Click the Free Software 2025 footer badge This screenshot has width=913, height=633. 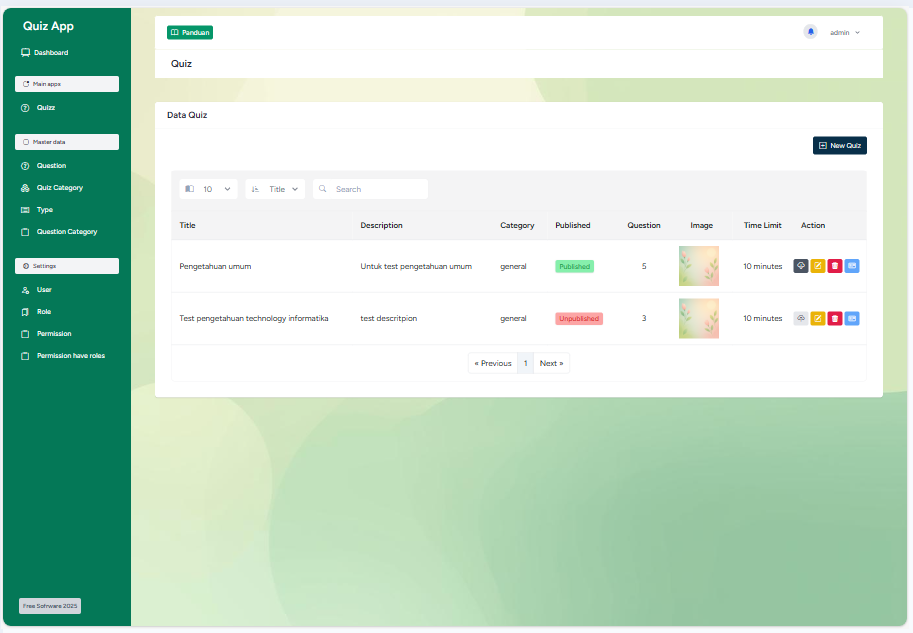click(50, 606)
